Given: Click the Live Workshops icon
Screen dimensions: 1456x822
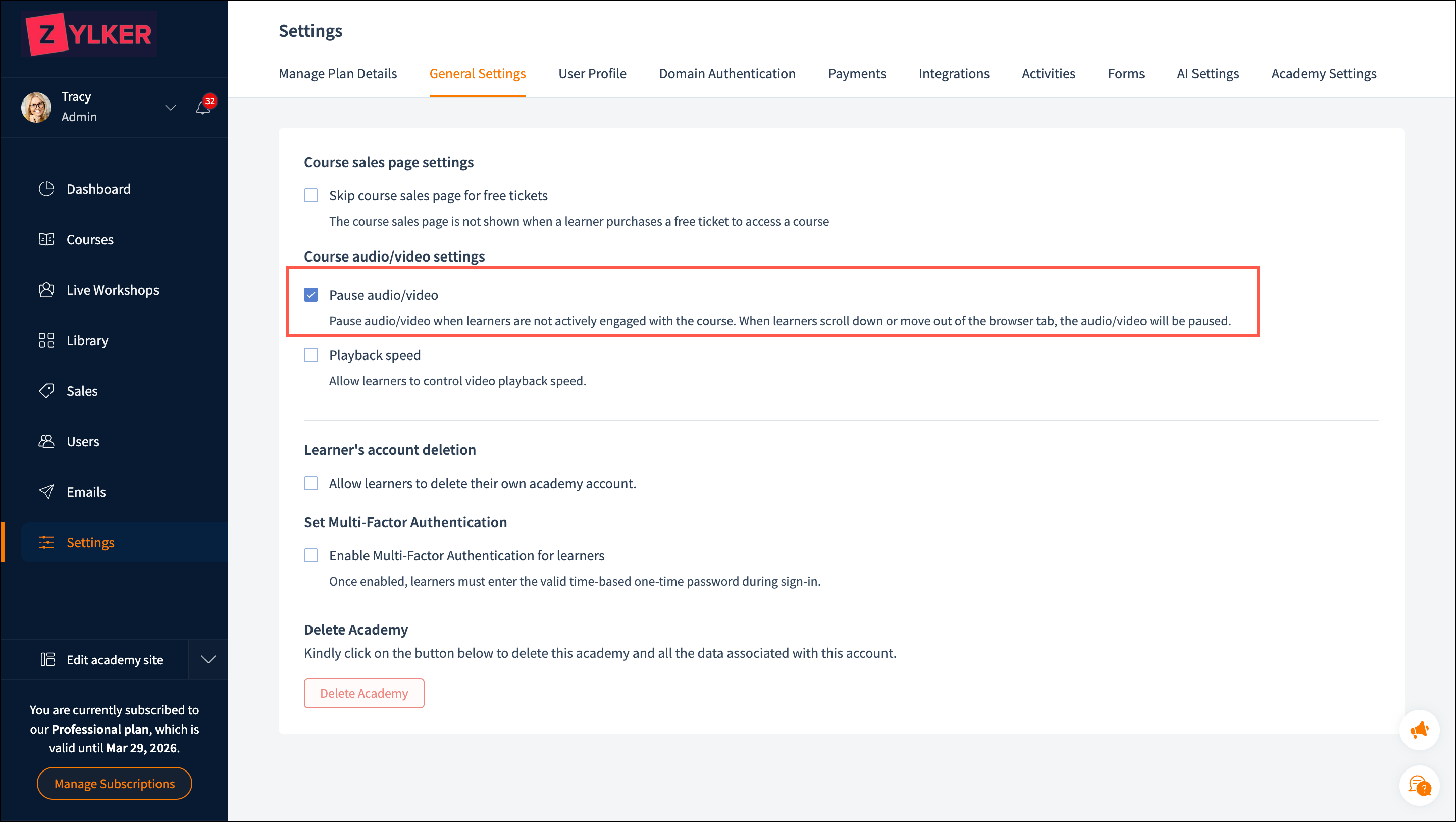Looking at the screenshot, I should coord(46,290).
